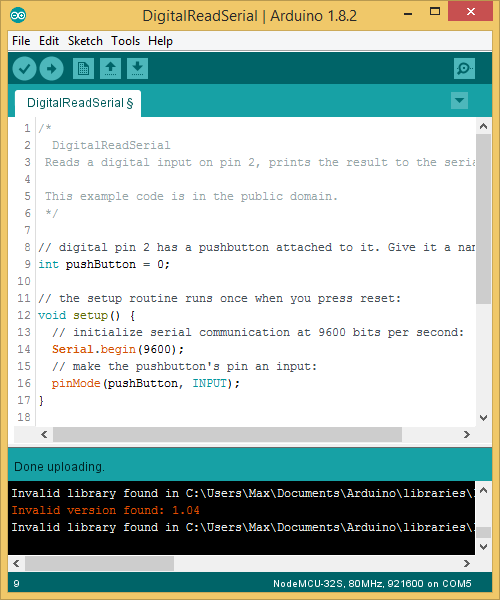Viewport: 500px width, 600px height.
Task: Open the Sketch menu
Action: pyautogui.click(x=85, y=41)
